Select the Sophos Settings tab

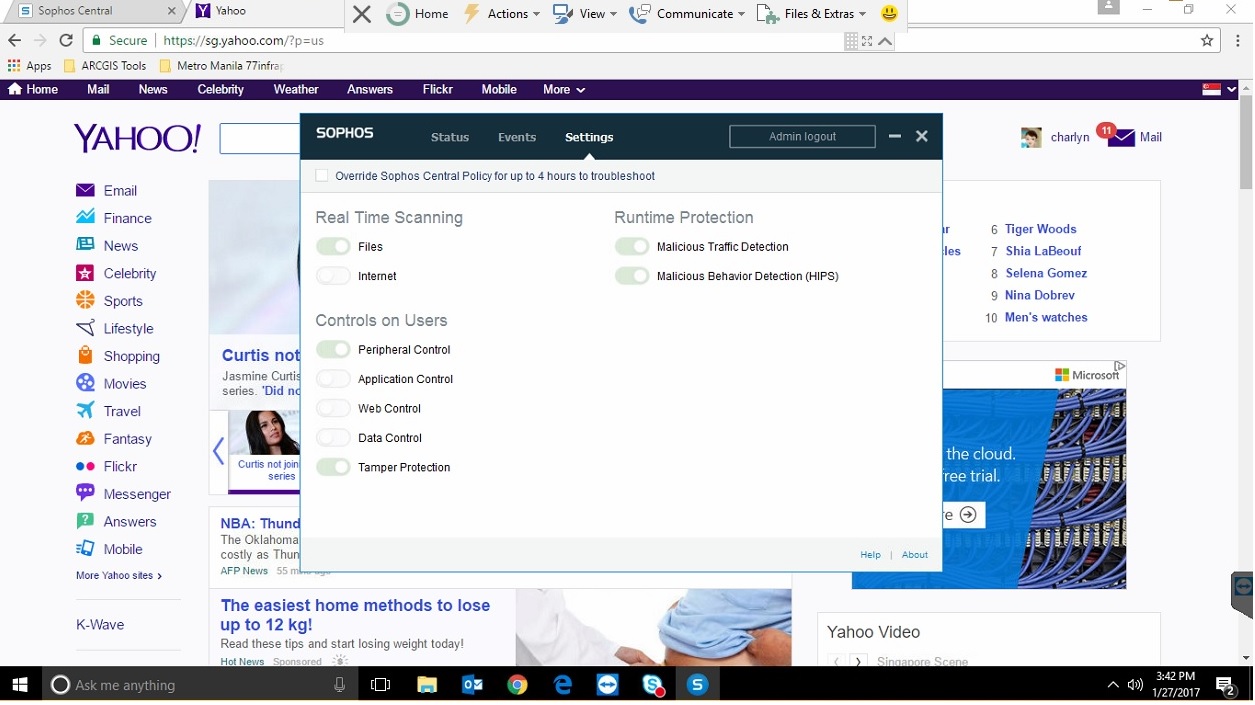click(589, 137)
